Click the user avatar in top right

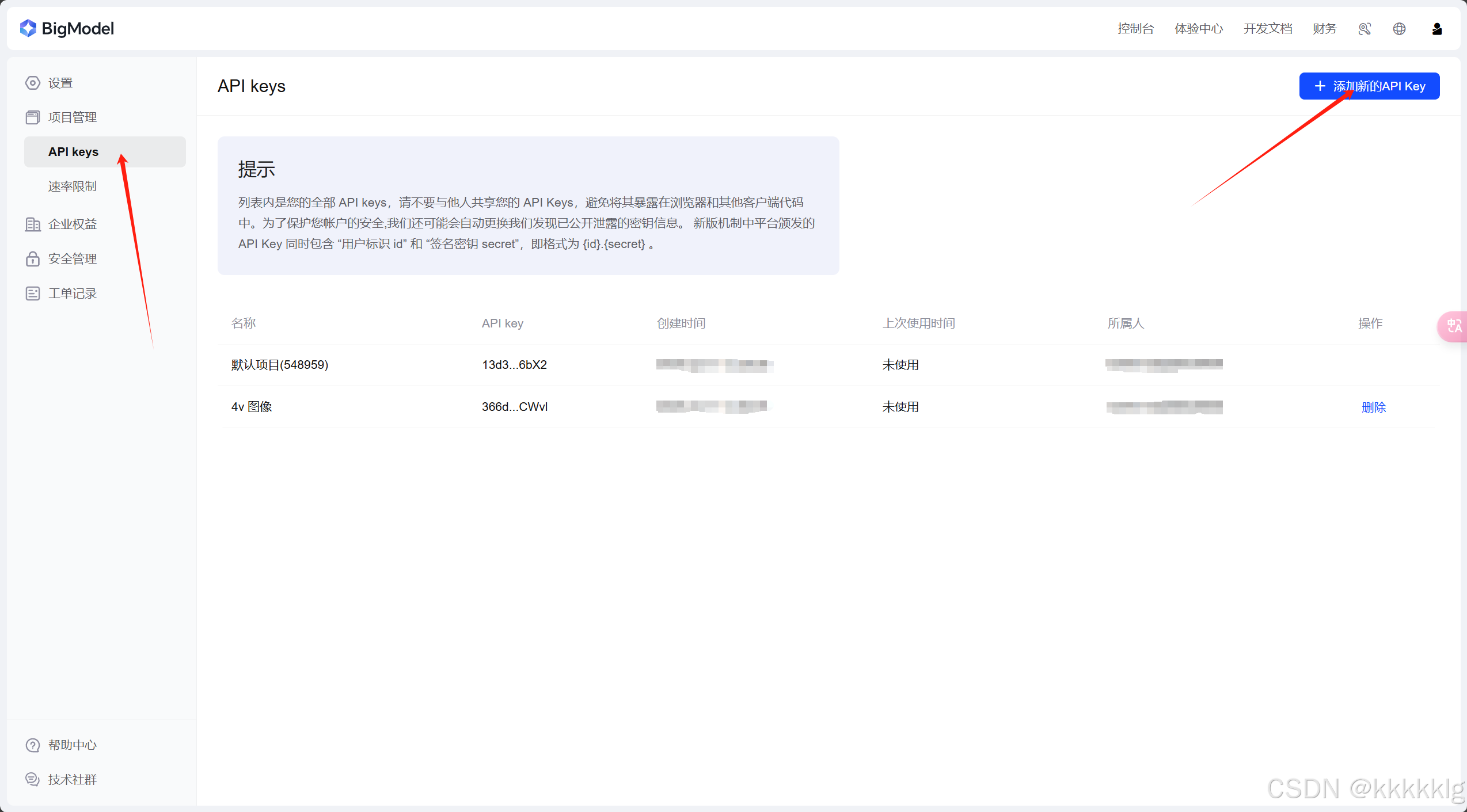coord(1436,28)
